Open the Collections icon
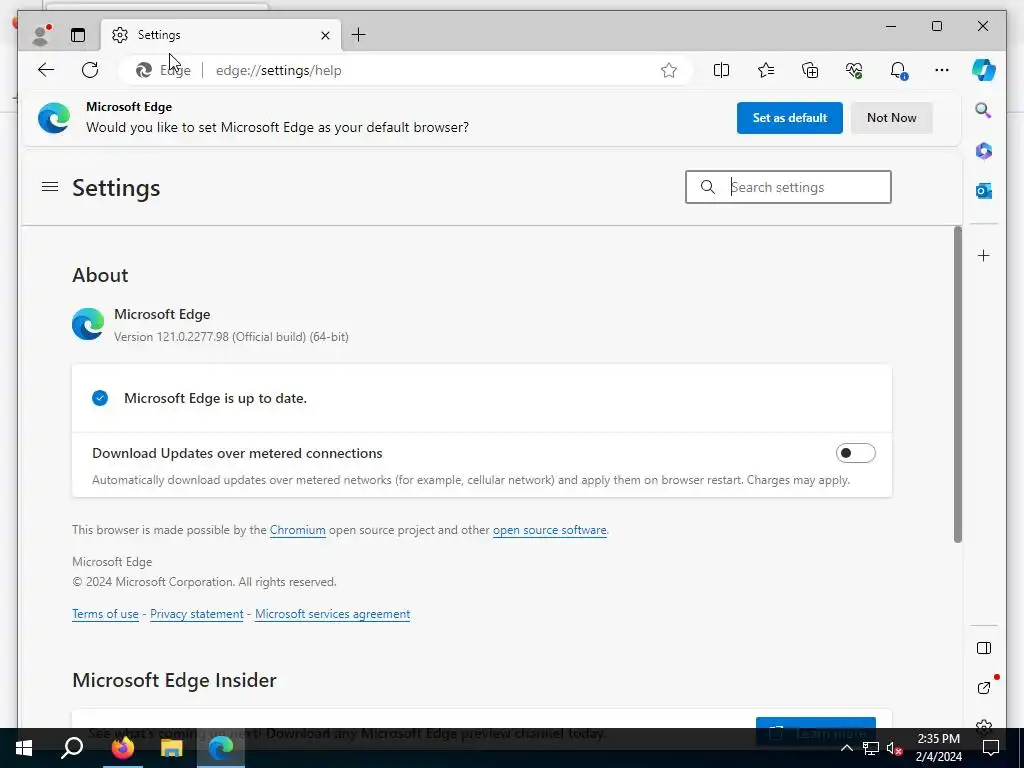1024x768 pixels. tap(810, 70)
